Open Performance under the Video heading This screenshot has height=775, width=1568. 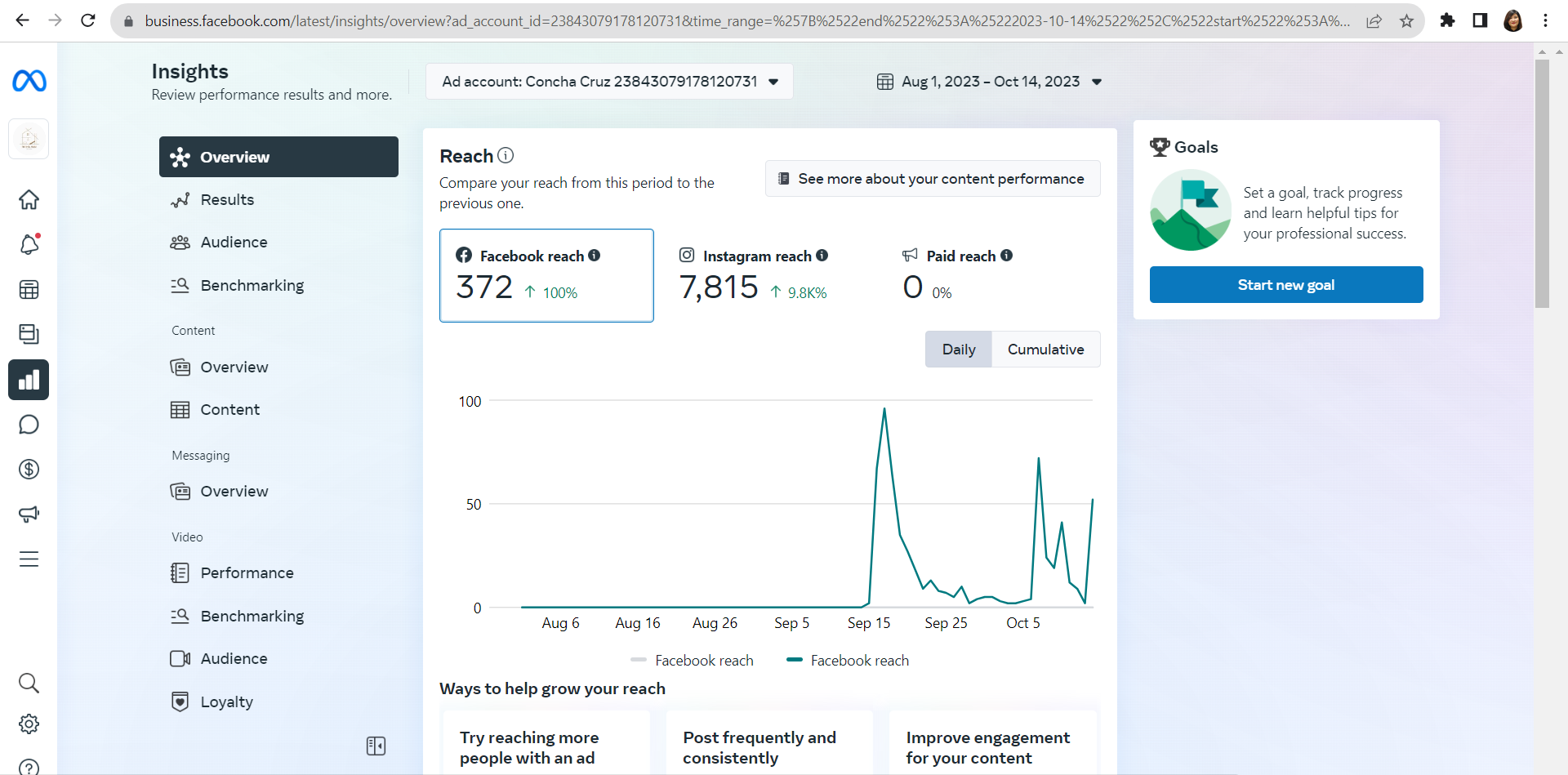point(278,573)
